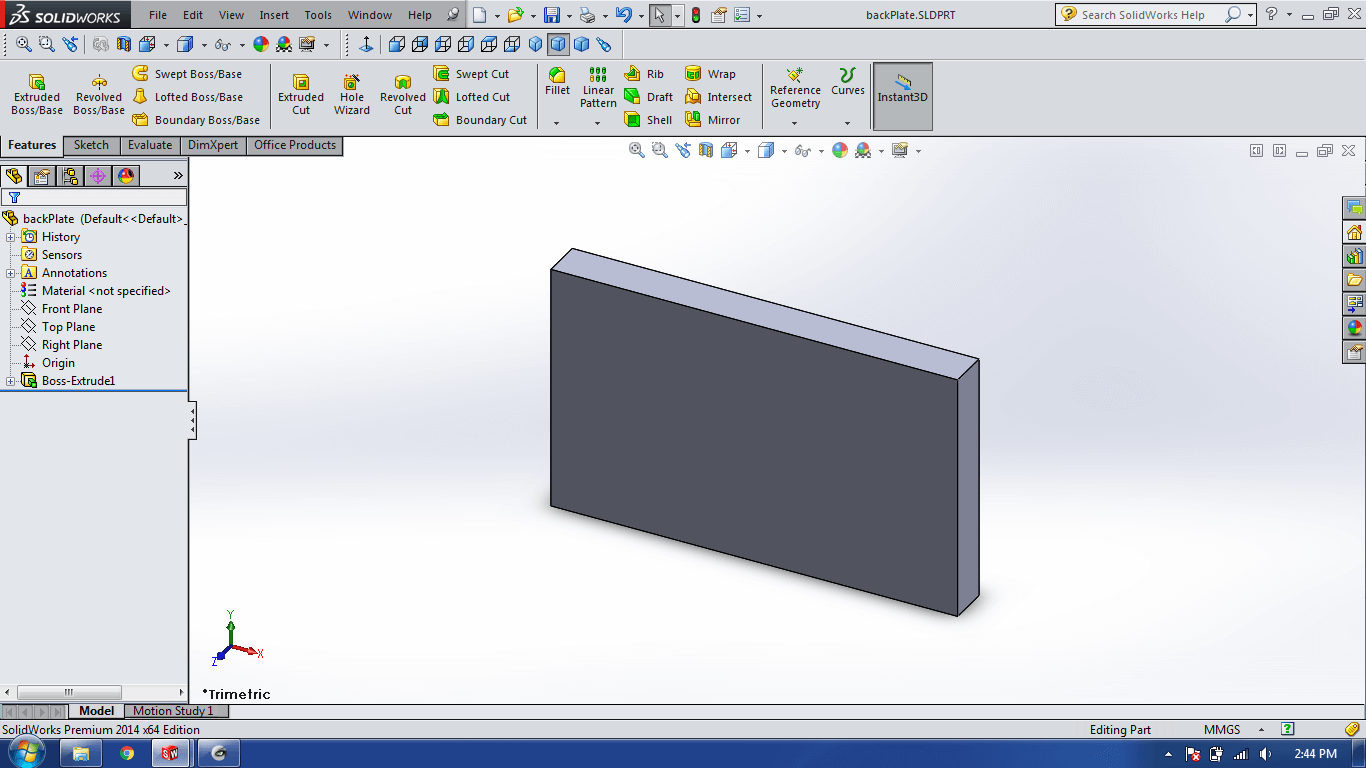This screenshot has width=1366, height=768.
Task: Open Chrome from the taskbar
Action: 127,754
